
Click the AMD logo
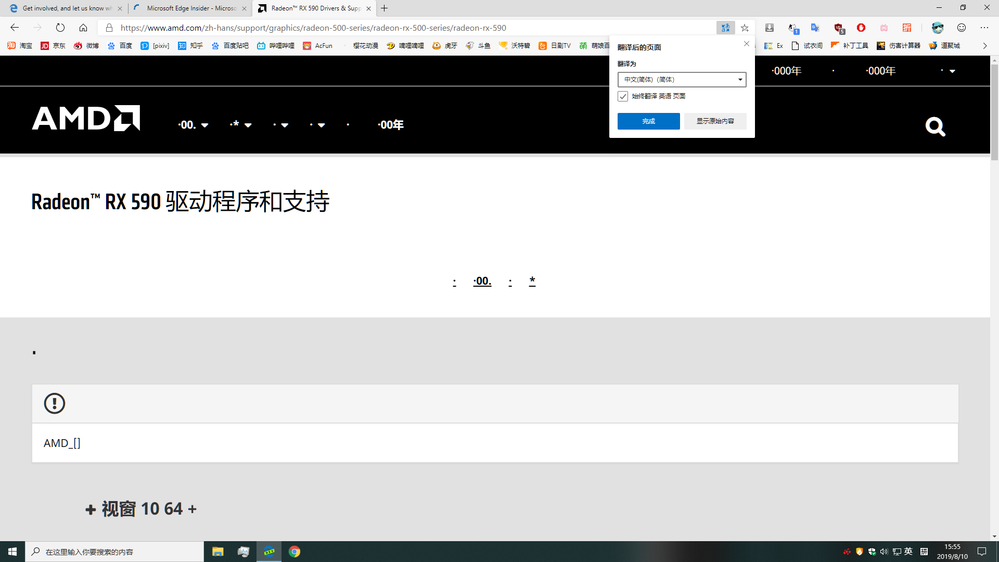point(86,119)
